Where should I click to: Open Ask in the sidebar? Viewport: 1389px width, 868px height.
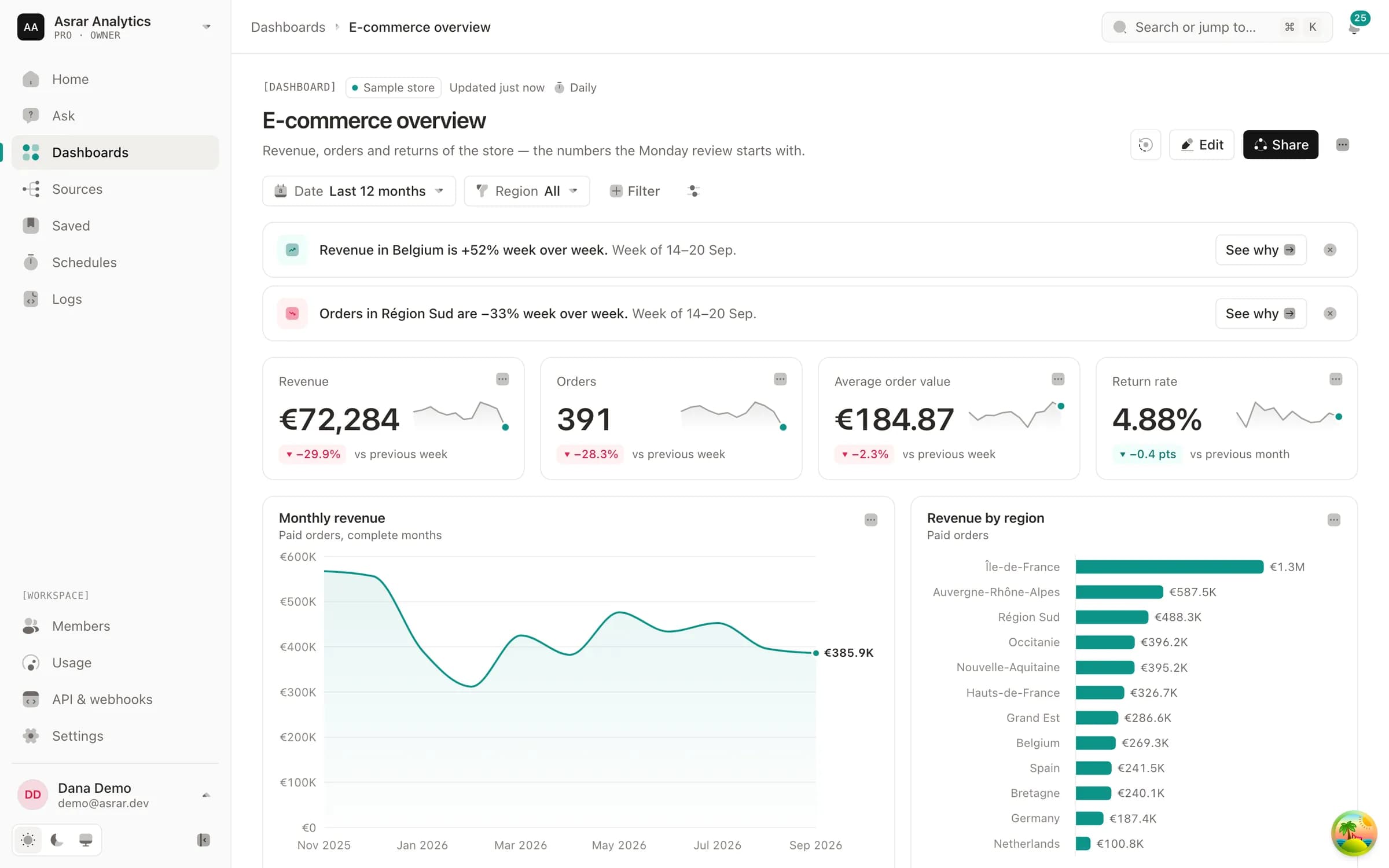click(115, 116)
